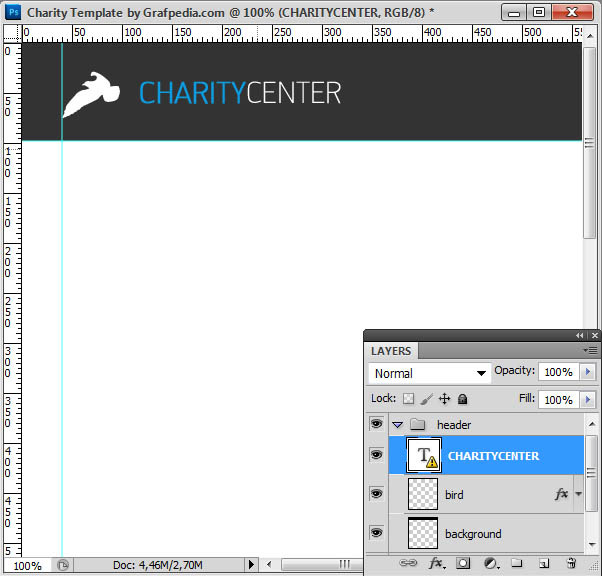Select the LAYERS tab
The height and width of the screenshot is (576, 602).
click(x=391, y=351)
